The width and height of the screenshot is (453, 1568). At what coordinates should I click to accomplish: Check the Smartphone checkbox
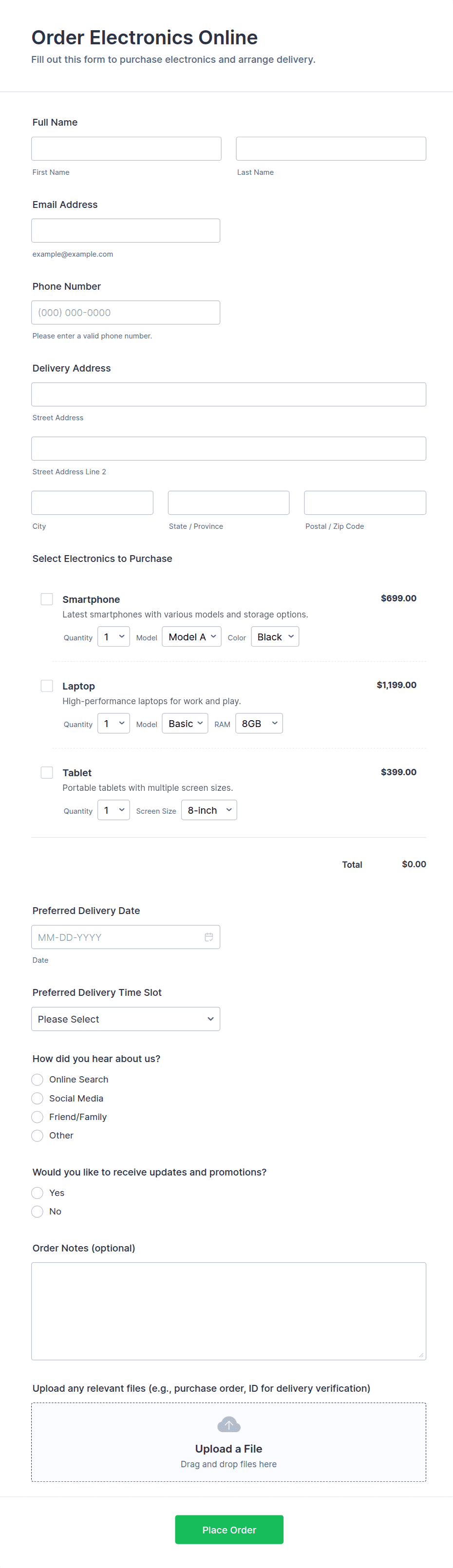click(x=47, y=599)
